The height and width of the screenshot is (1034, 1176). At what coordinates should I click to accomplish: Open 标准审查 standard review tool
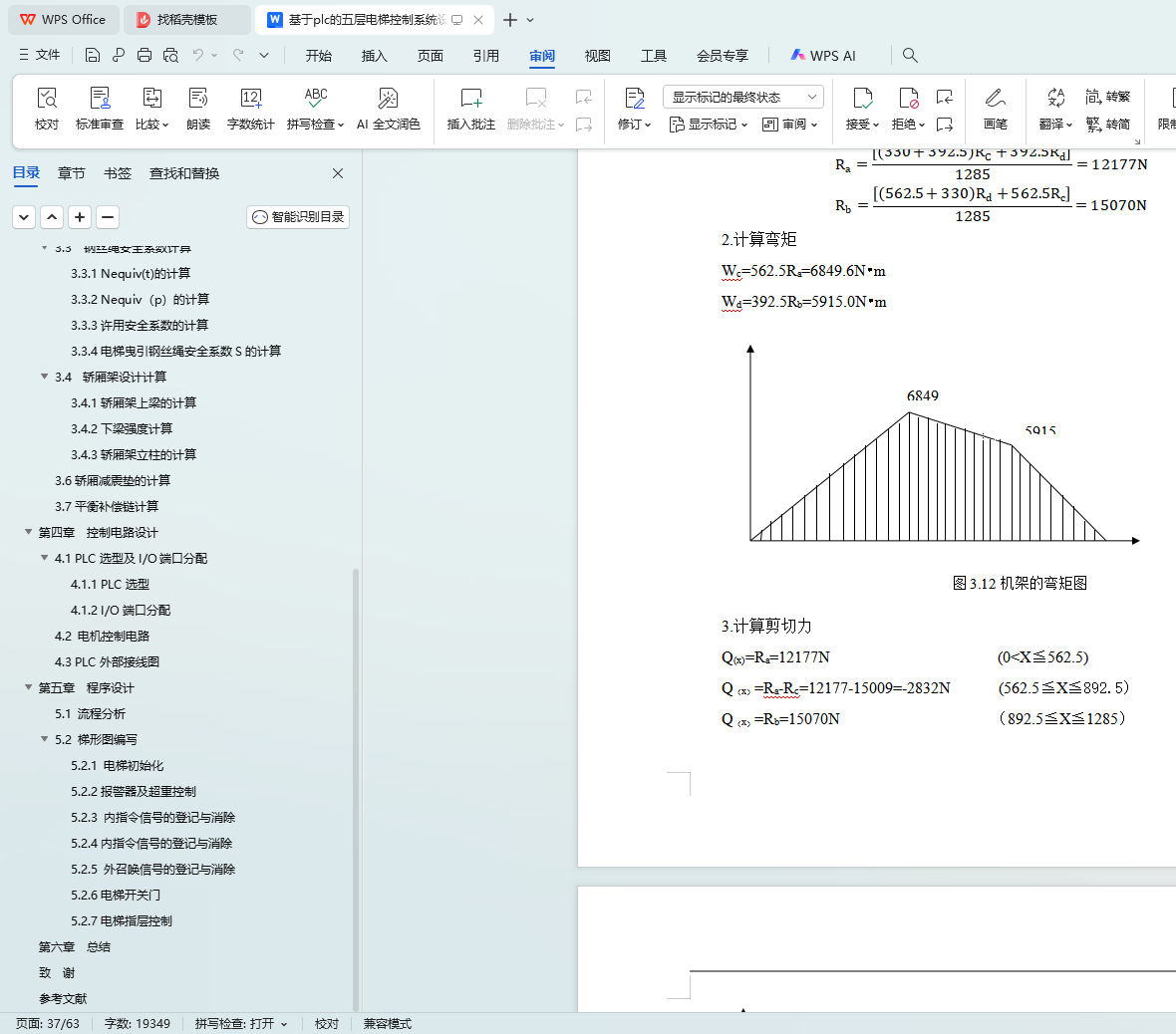point(99,109)
